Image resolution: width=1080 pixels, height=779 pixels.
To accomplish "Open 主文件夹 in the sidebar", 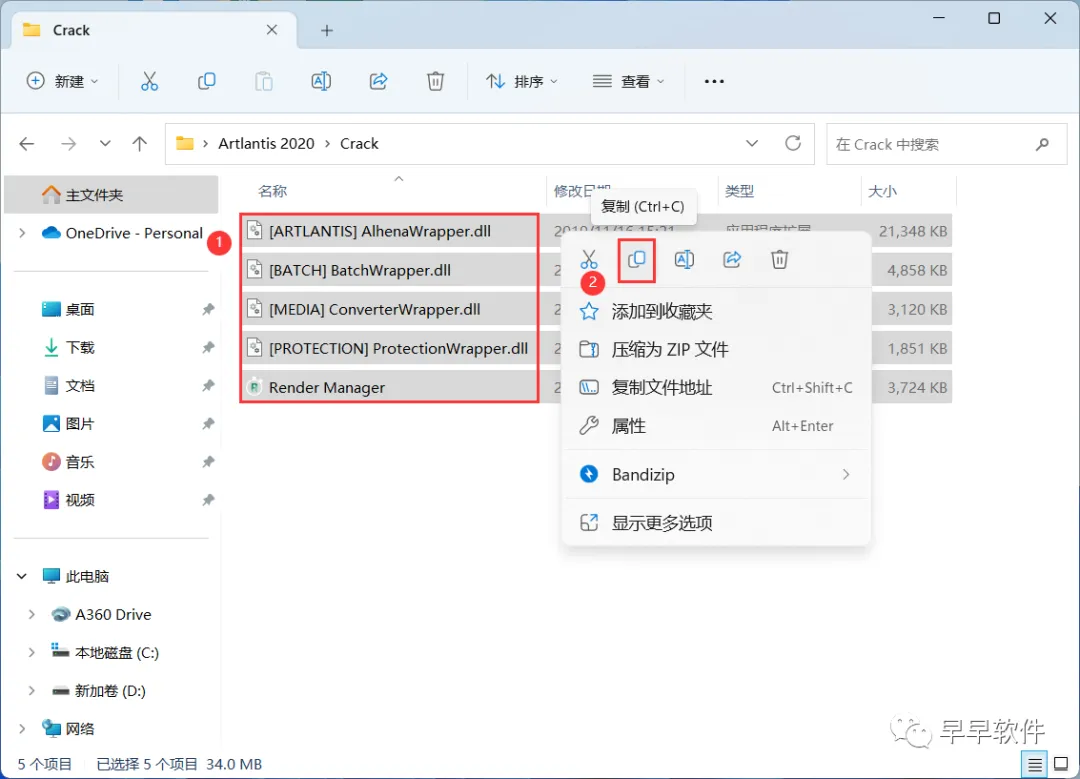I will tap(111, 195).
